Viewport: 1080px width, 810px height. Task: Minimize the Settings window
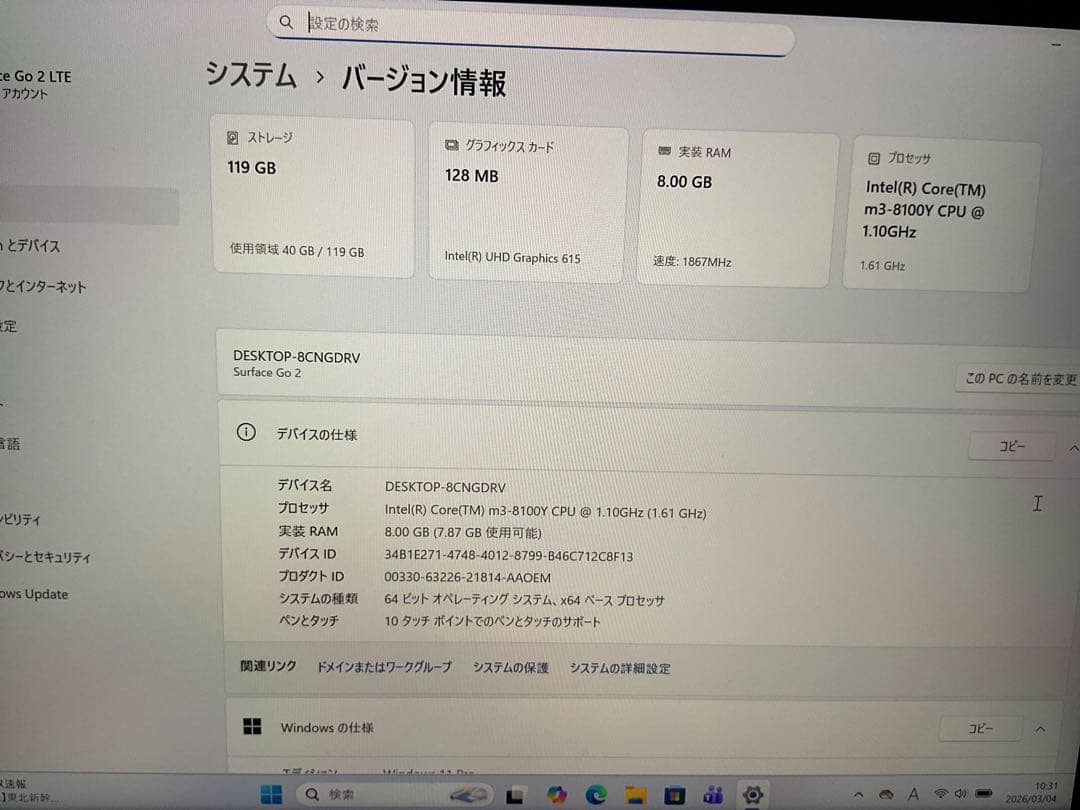(x=1057, y=45)
